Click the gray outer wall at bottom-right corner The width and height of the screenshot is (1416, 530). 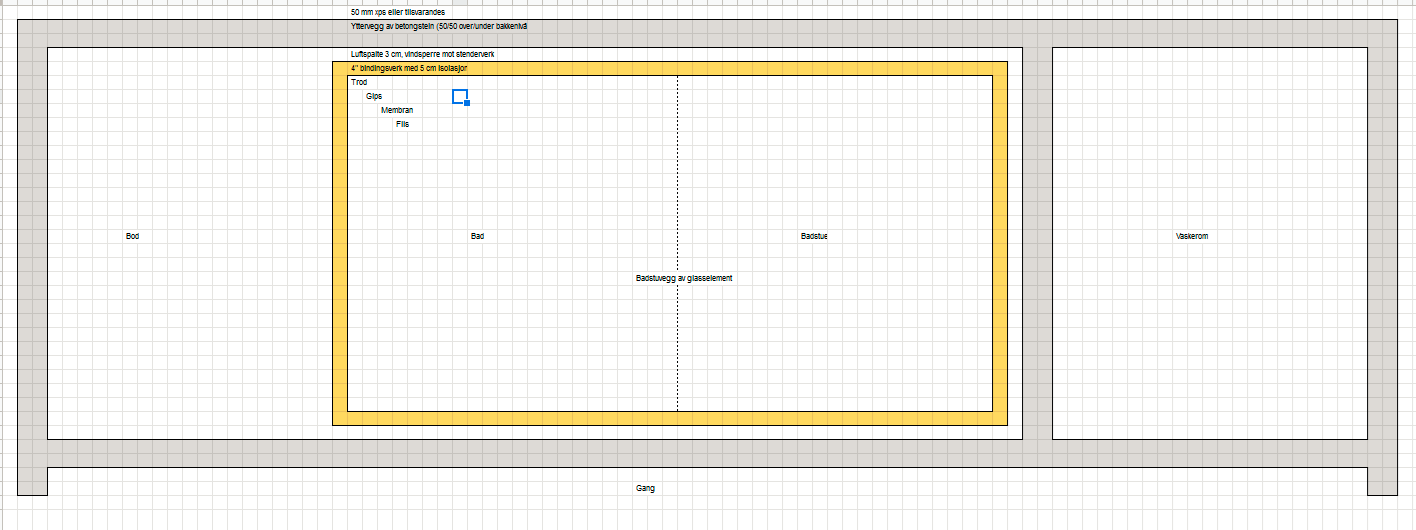point(1382,480)
